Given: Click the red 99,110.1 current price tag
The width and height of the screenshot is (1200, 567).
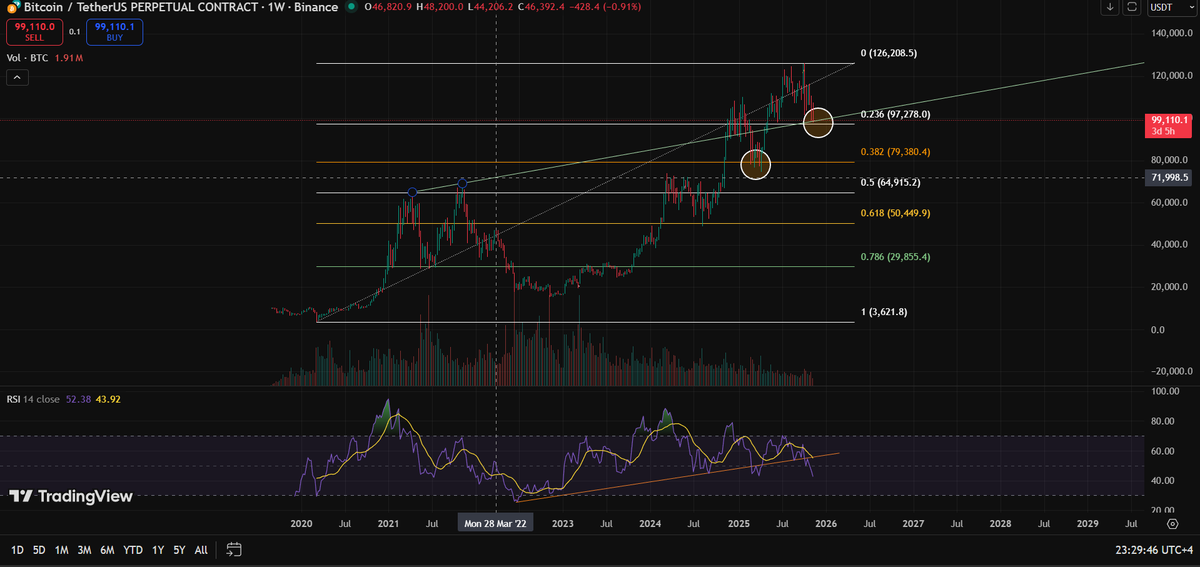Looking at the screenshot, I should (x=1170, y=125).
